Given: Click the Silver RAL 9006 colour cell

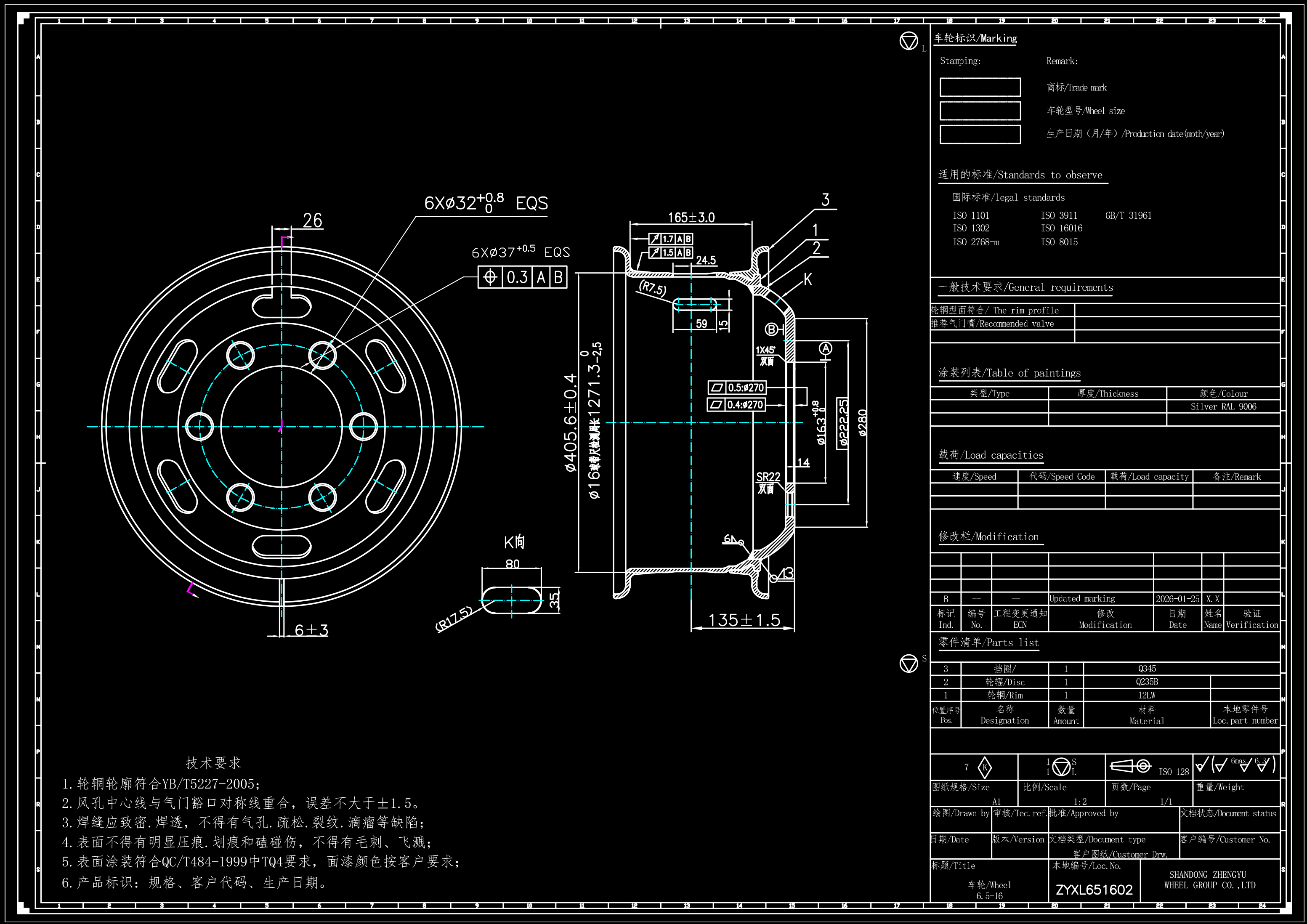Looking at the screenshot, I should coord(1223,406).
